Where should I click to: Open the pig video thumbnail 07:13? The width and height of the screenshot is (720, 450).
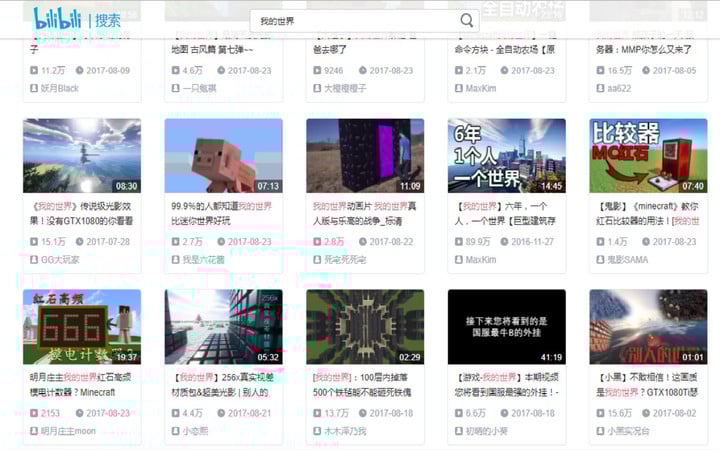[x=224, y=156]
